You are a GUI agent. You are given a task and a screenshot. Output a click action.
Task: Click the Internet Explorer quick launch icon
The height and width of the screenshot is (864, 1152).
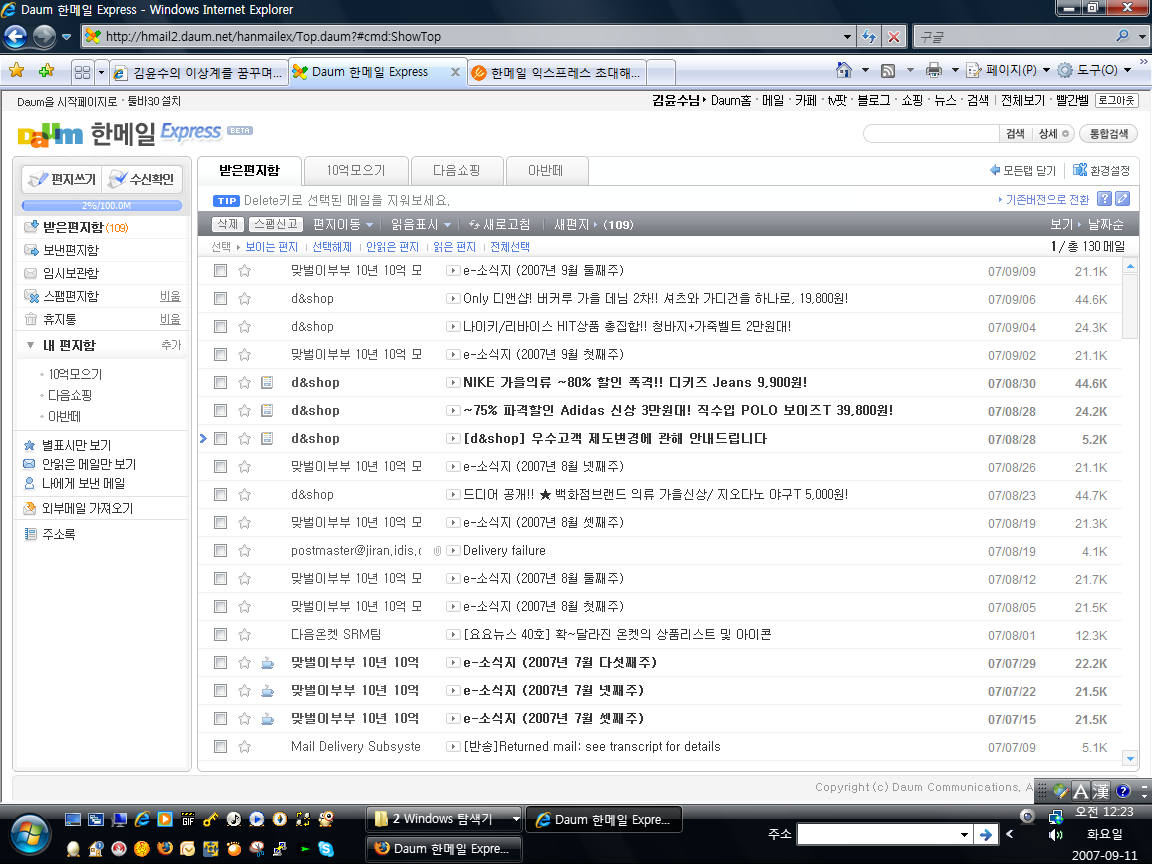142,819
